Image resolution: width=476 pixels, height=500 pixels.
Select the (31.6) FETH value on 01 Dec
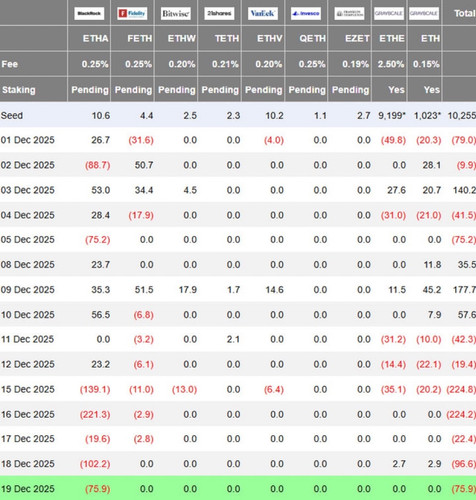tap(141, 140)
